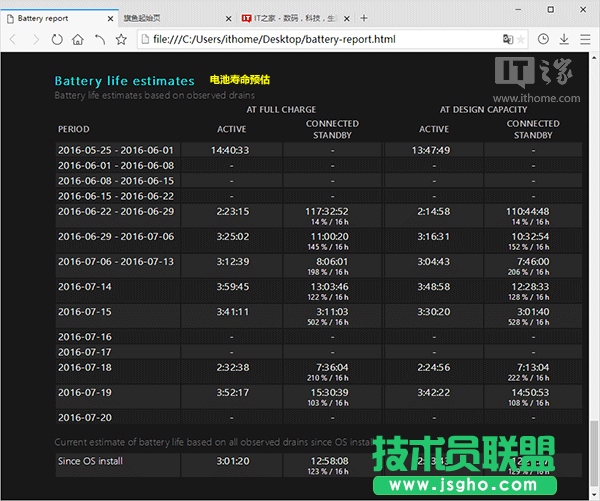The height and width of the screenshot is (501, 600).
Task: Click design capacity value 13:47:49
Action: (431, 150)
